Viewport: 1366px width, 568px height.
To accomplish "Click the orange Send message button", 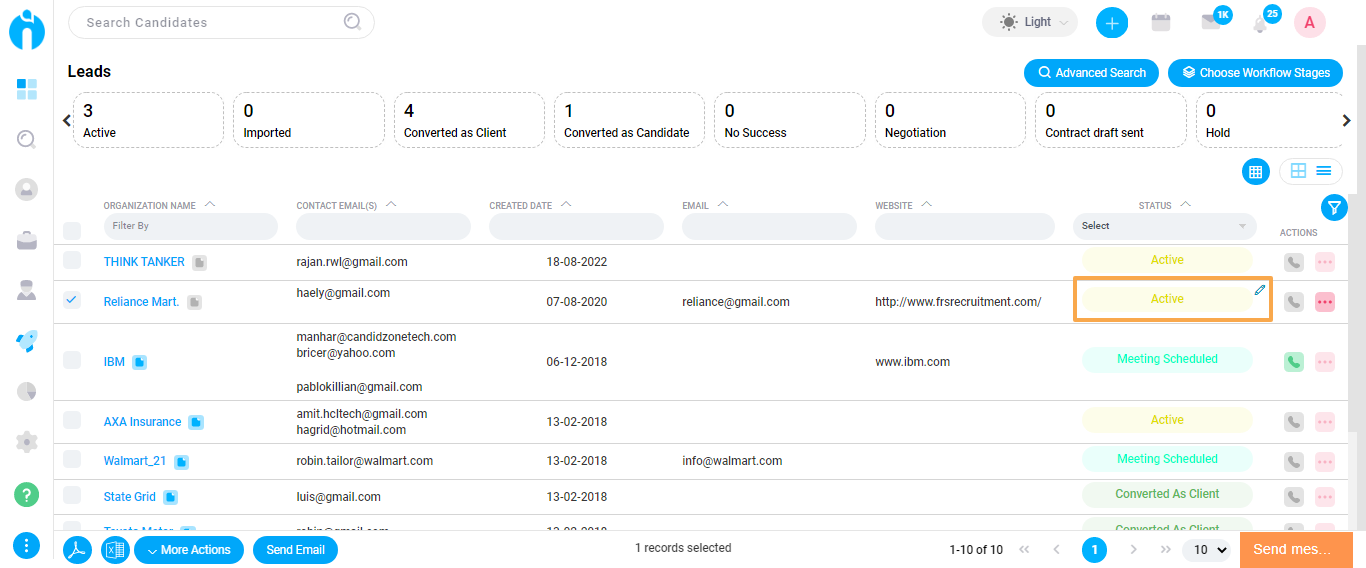I will [1296, 550].
